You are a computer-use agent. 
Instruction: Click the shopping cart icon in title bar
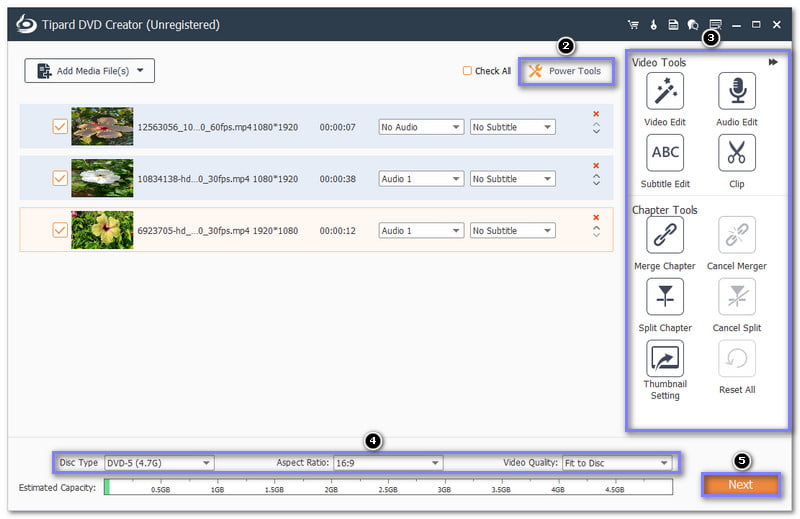[633, 24]
